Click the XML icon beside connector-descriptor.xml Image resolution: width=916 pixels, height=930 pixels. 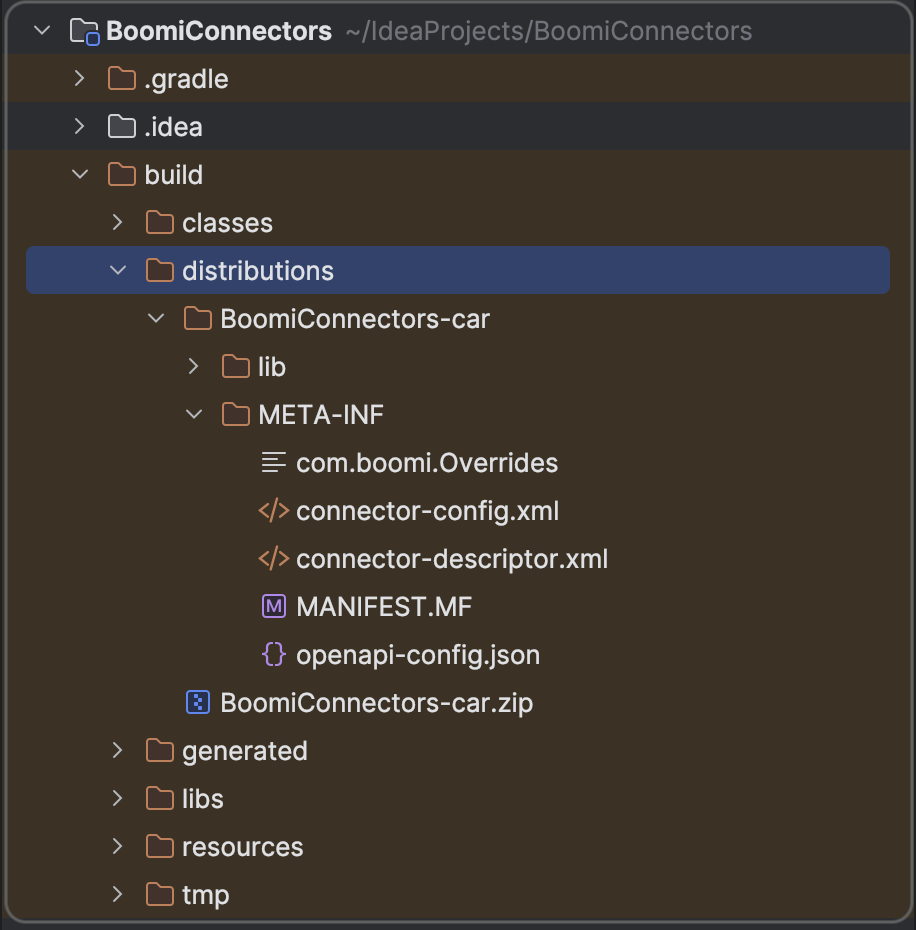(x=273, y=558)
